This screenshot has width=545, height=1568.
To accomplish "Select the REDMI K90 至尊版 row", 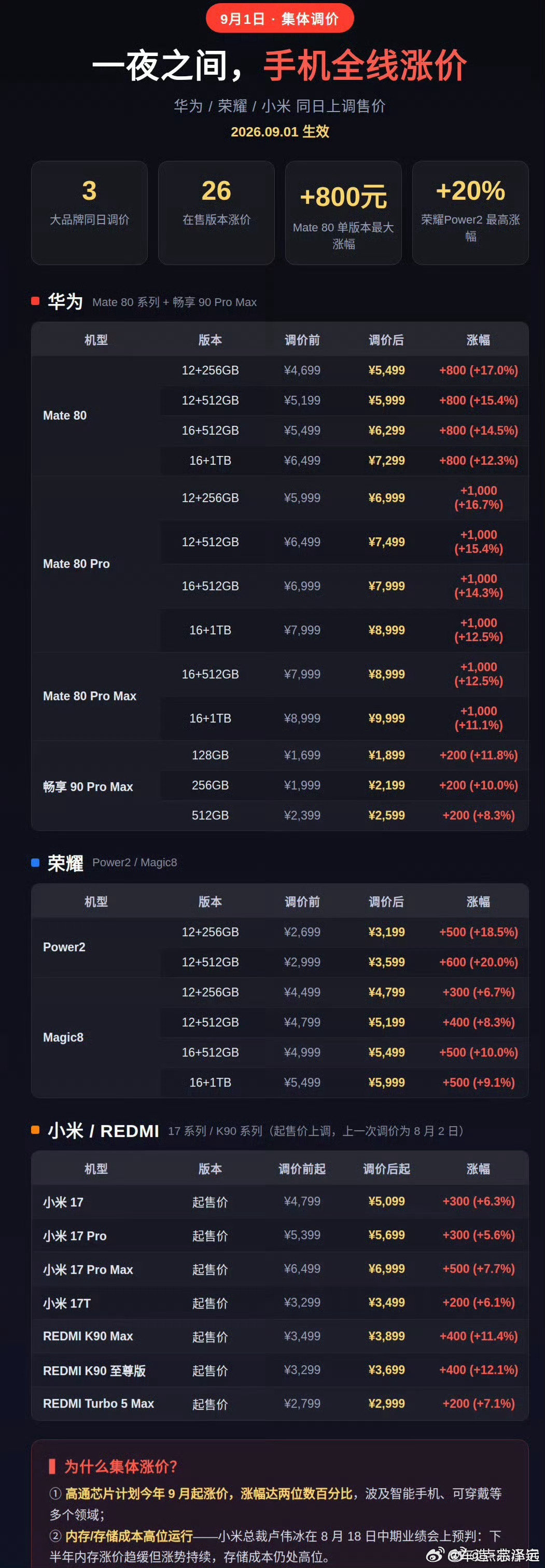I will click(280, 1370).
